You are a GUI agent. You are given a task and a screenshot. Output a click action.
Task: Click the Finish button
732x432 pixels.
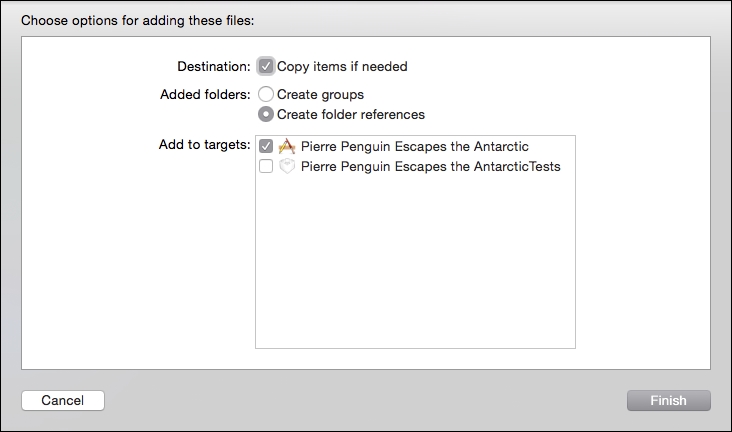pos(669,401)
